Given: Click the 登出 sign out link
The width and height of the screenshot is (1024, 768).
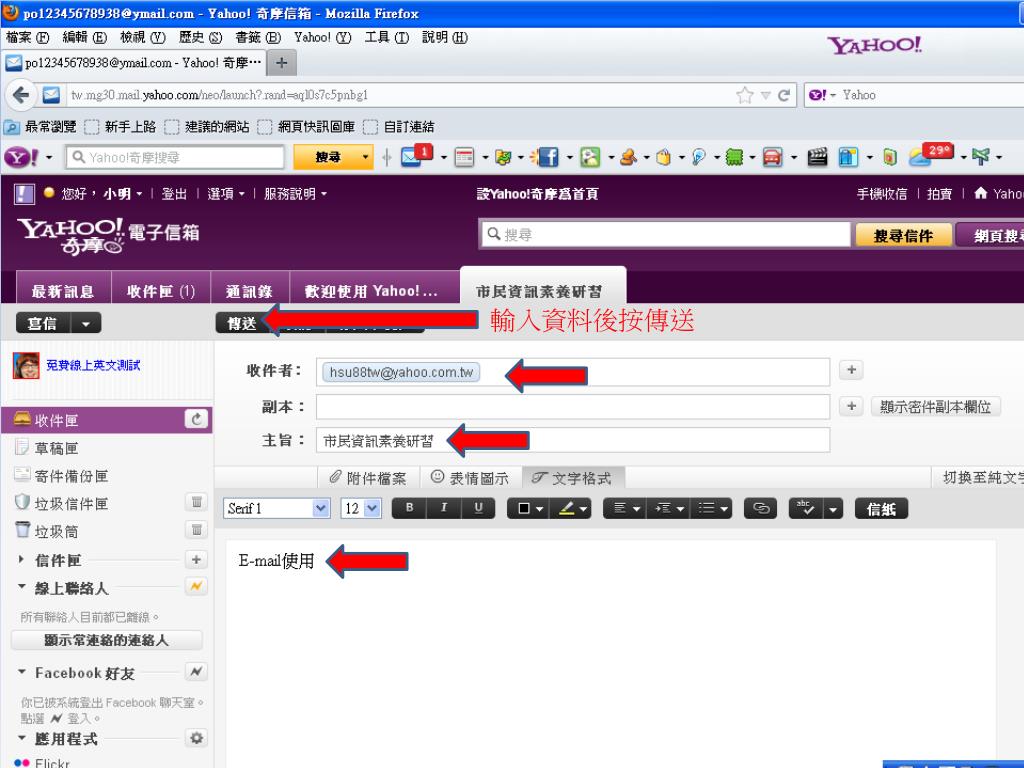Looking at the screenshot, I should pyautogui.click(x=174, y=194).
